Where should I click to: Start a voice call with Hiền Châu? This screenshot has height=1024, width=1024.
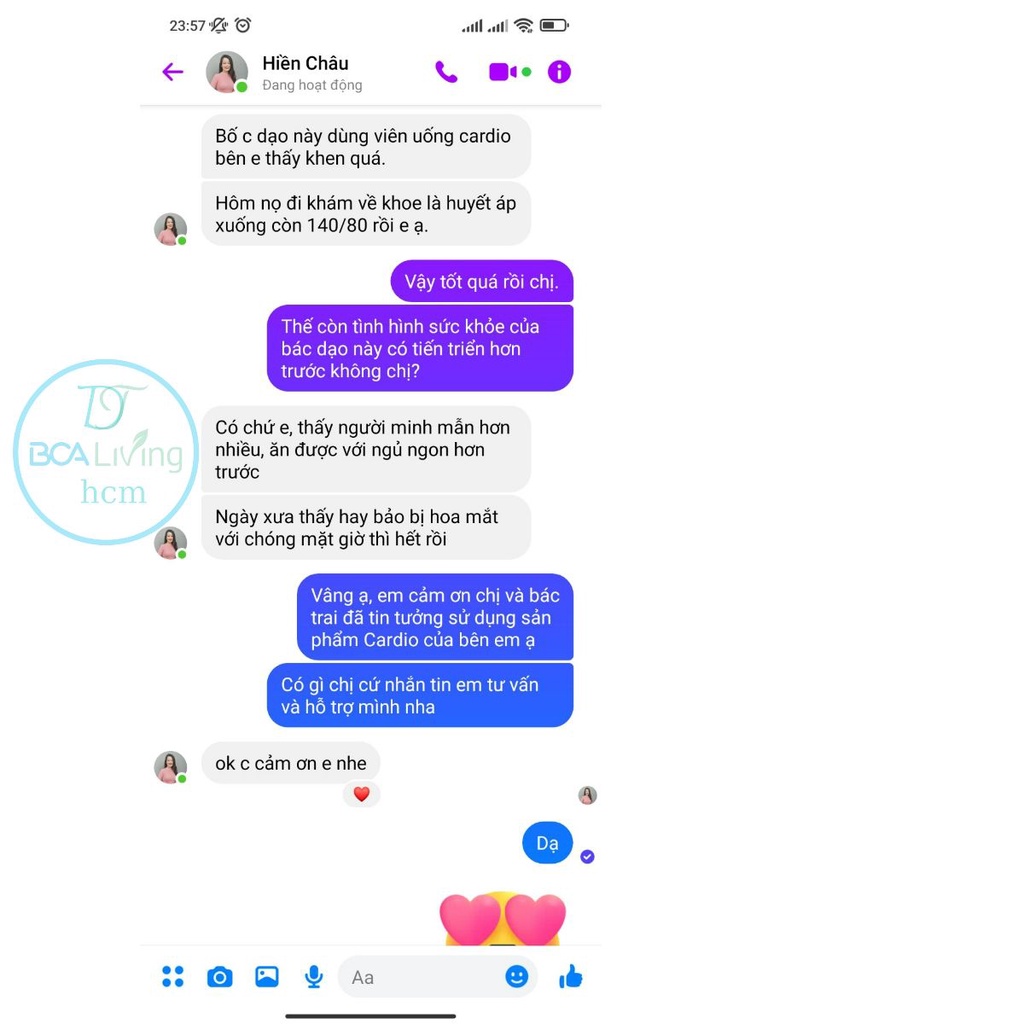coord(446,72)
